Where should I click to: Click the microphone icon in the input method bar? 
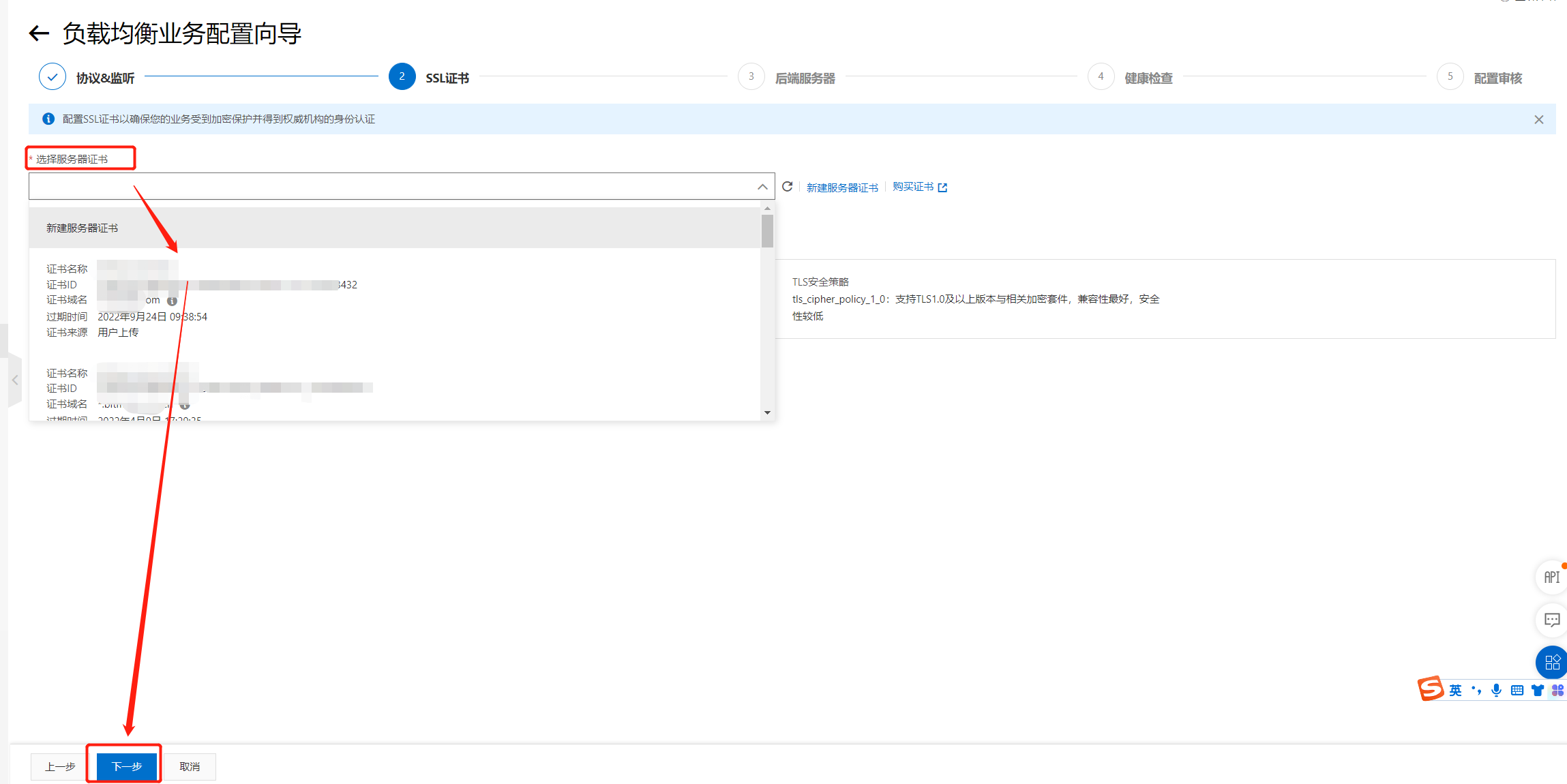tap(1496, 690)
